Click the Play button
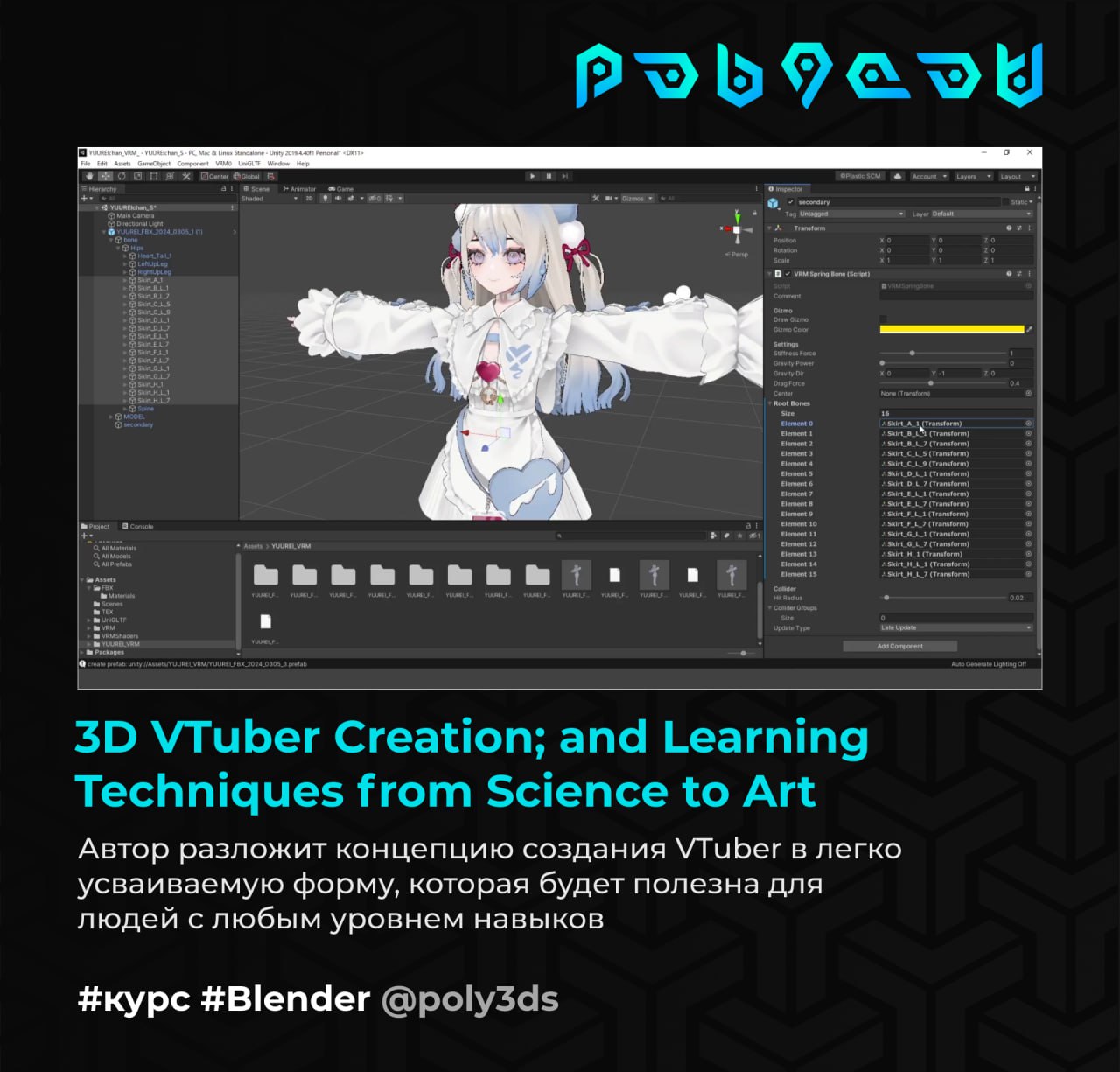This screenshot has height=1072, width=1120. click(533, 176)
